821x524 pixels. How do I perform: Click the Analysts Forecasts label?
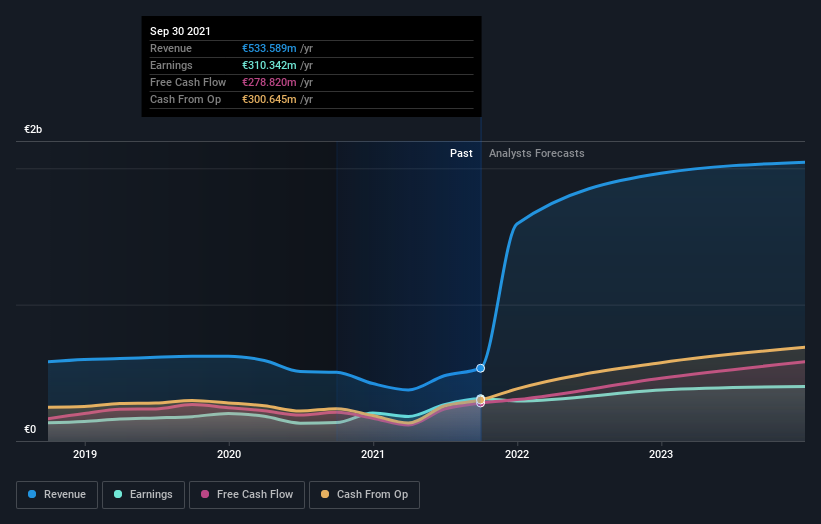(x=537, y=153)
